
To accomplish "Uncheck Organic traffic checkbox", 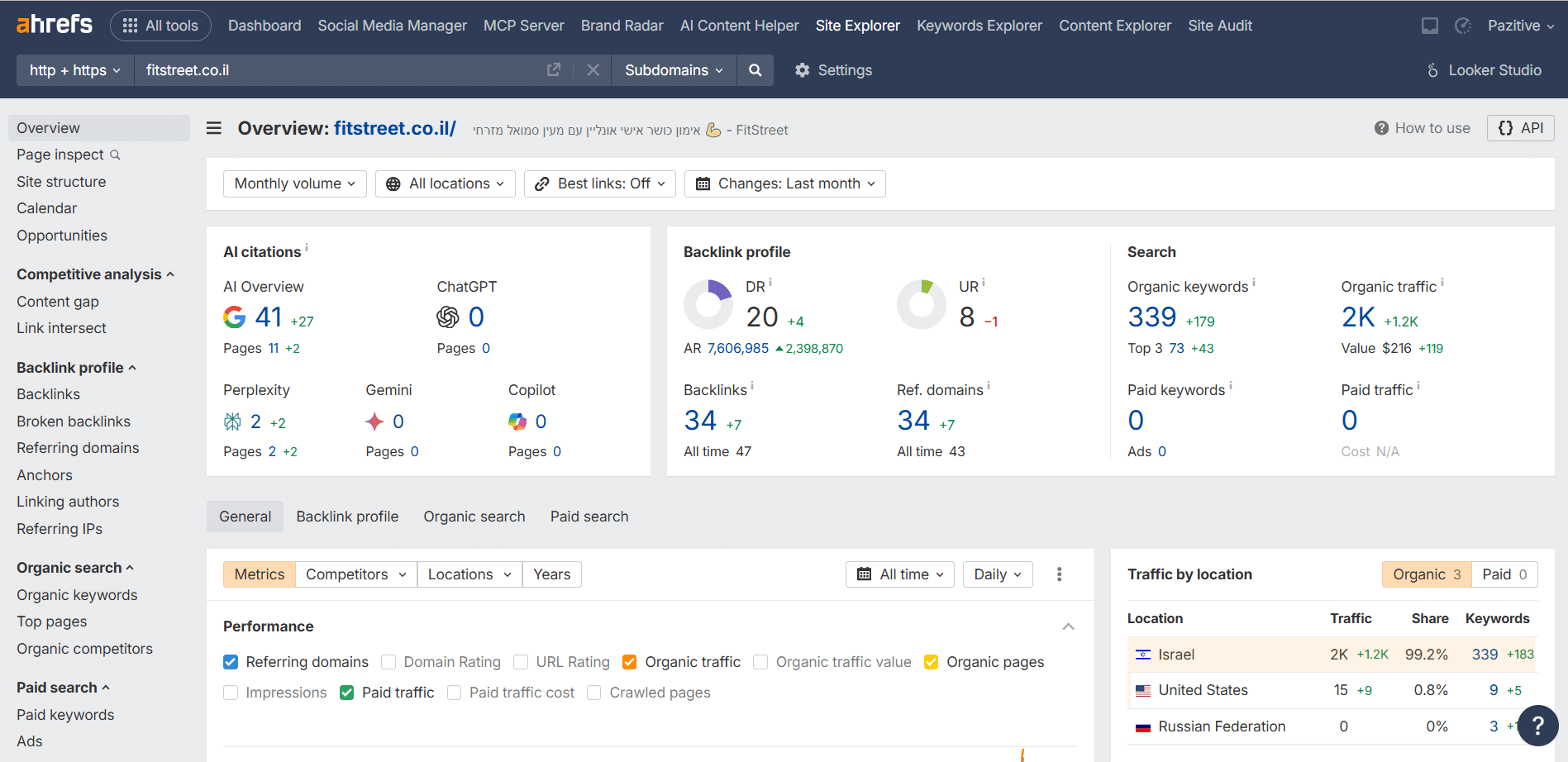I will (630, 662).
